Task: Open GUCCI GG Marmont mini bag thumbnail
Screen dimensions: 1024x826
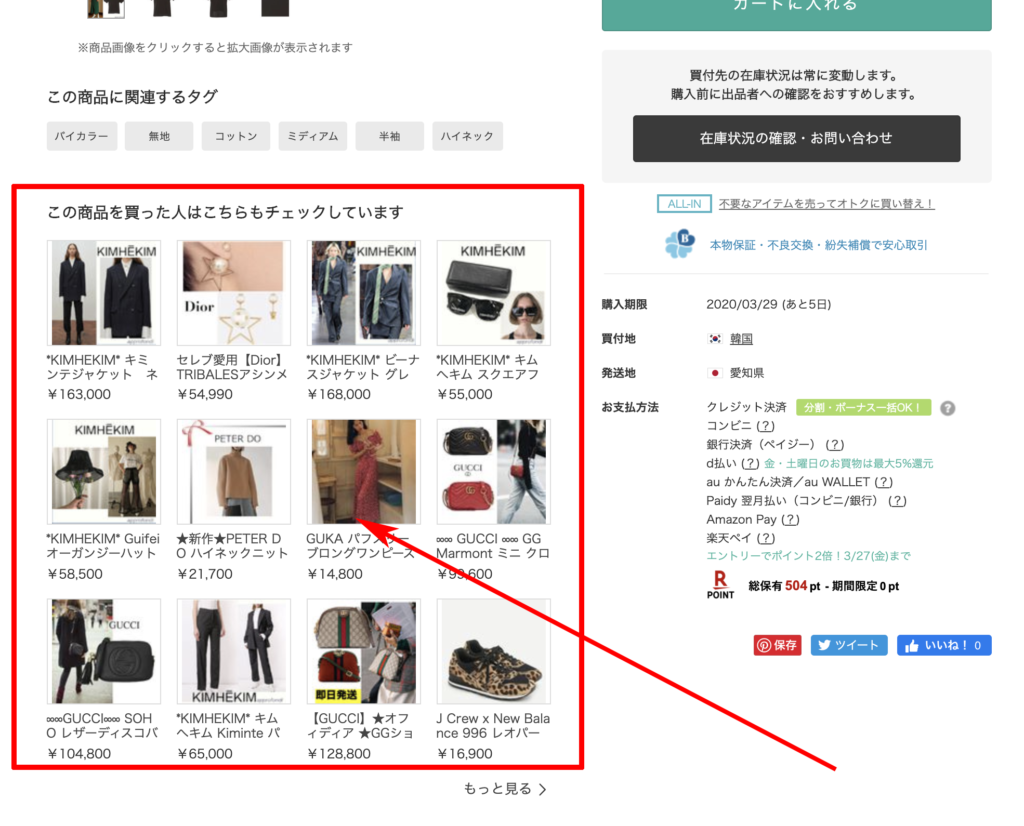Action: 494,471
